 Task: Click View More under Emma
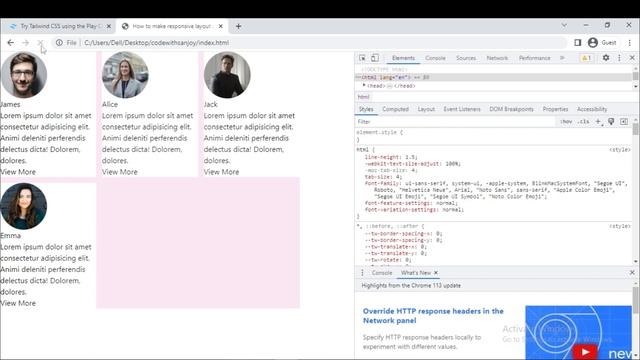coord(18,303)
